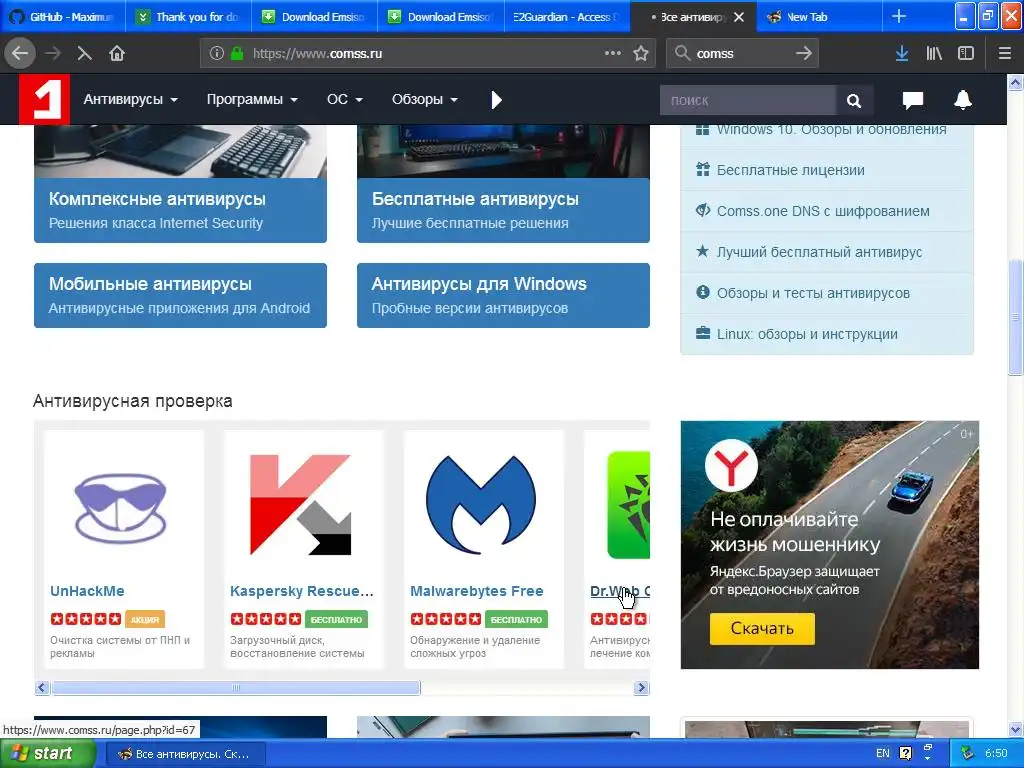This screenshot has height=768, width=1024.
Task: Open the Windows start button
Action: click(47, 754)
